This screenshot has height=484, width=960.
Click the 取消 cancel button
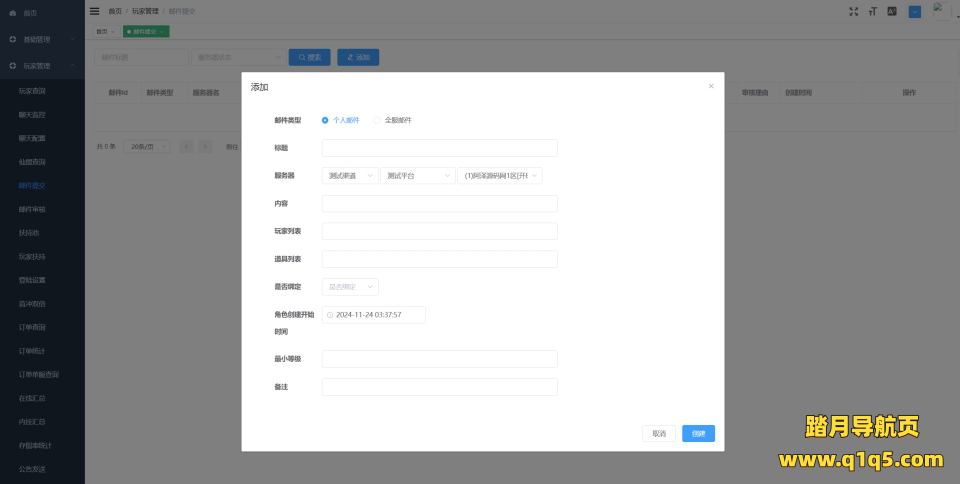tap(658, 434)
